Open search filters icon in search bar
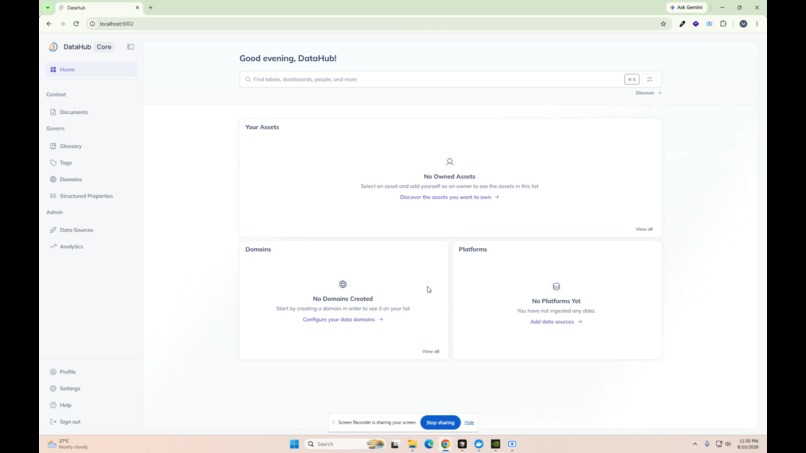 pos(650,79)
